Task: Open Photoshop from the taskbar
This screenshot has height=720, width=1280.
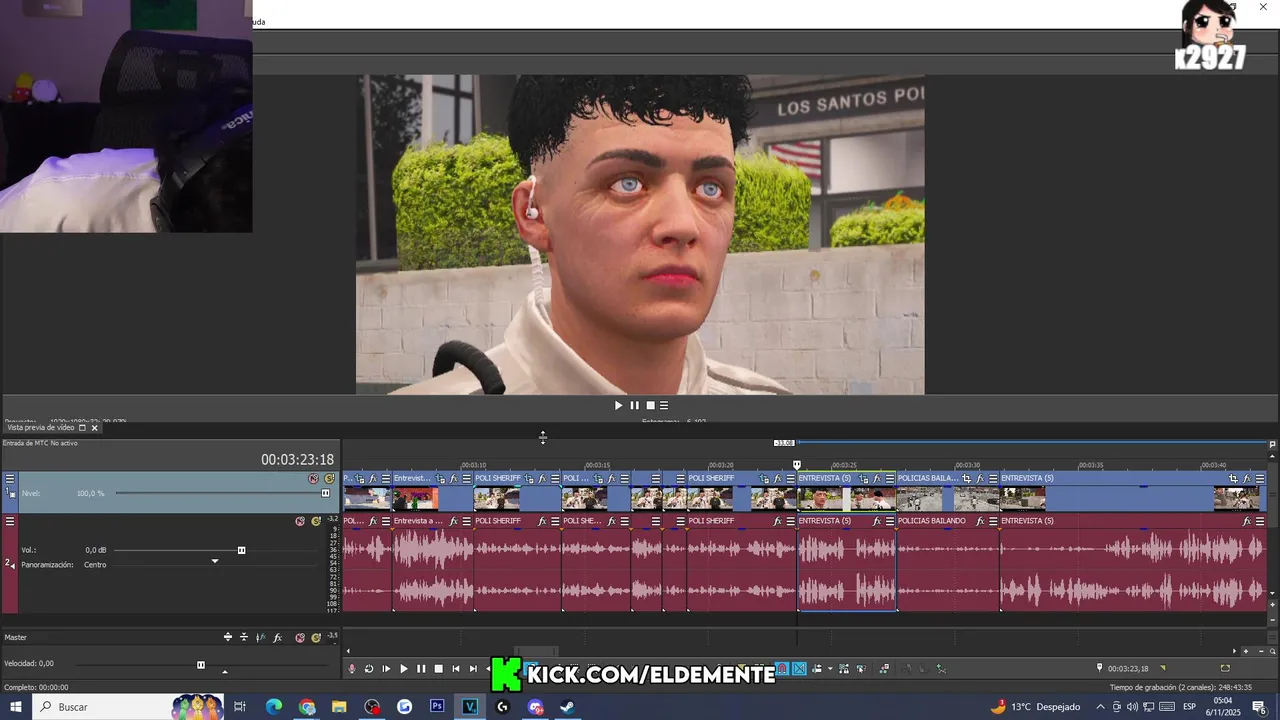Action: (437, 707)
